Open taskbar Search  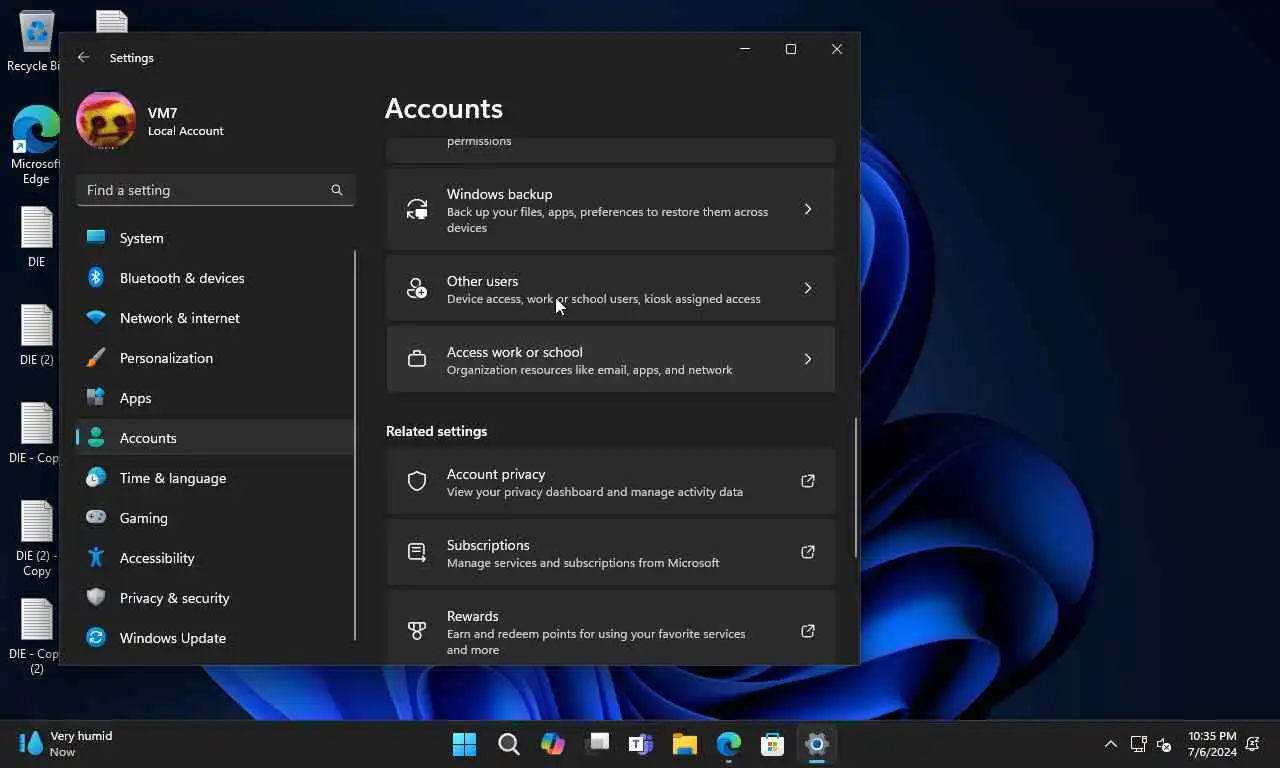[509, 744]
